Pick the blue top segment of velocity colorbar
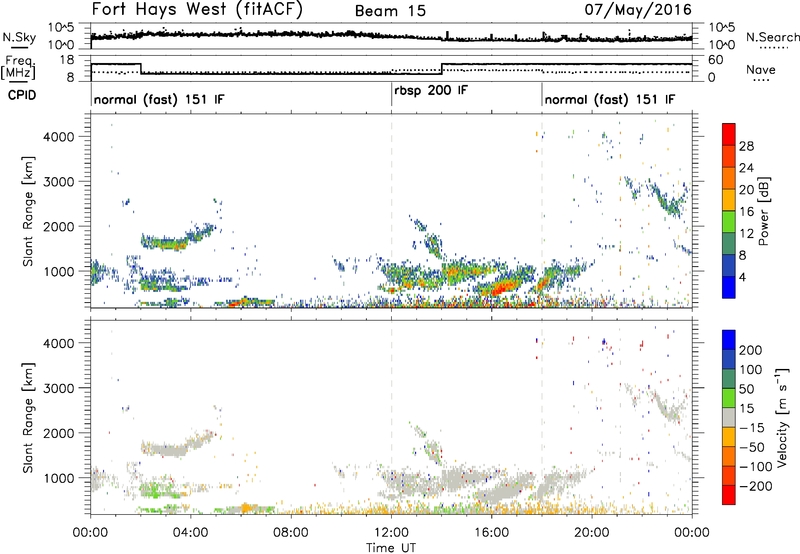The width and height of the screenshot is (800, 554). (x=729, y=340)
